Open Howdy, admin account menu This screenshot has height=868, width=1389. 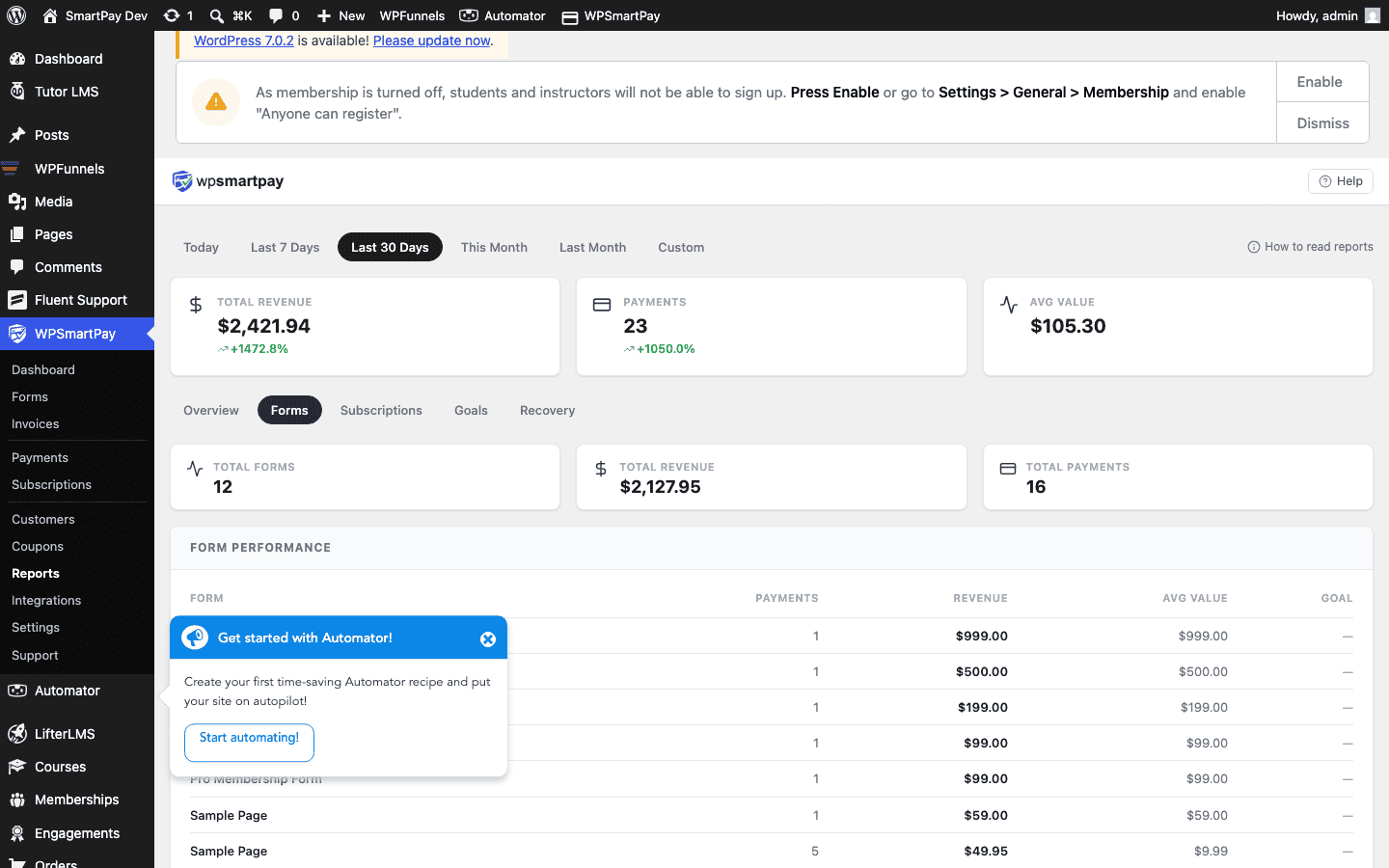tap(1327, 15)
